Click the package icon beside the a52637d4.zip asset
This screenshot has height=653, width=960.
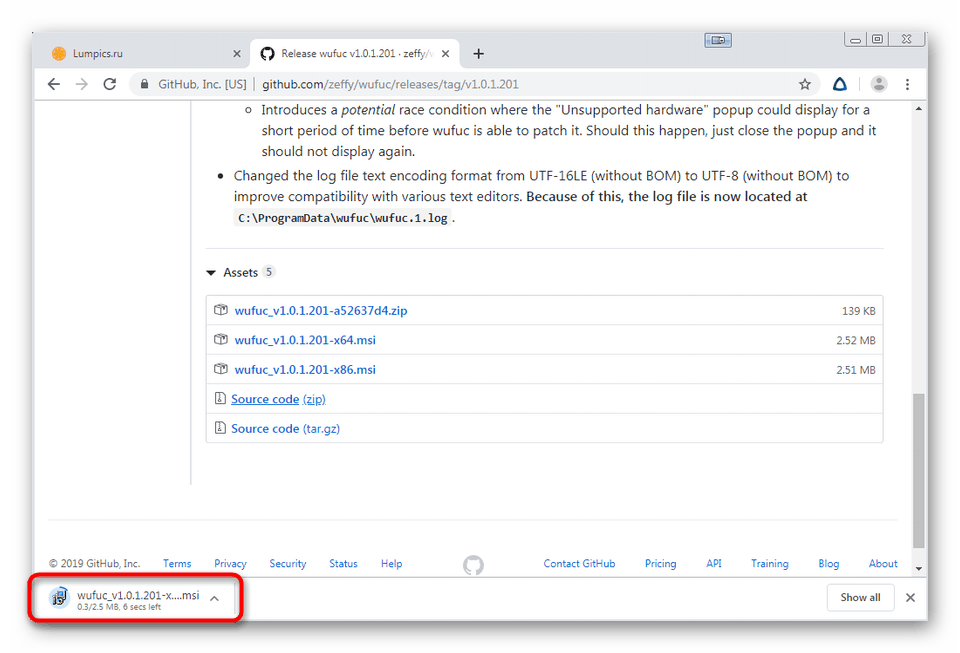220,310
